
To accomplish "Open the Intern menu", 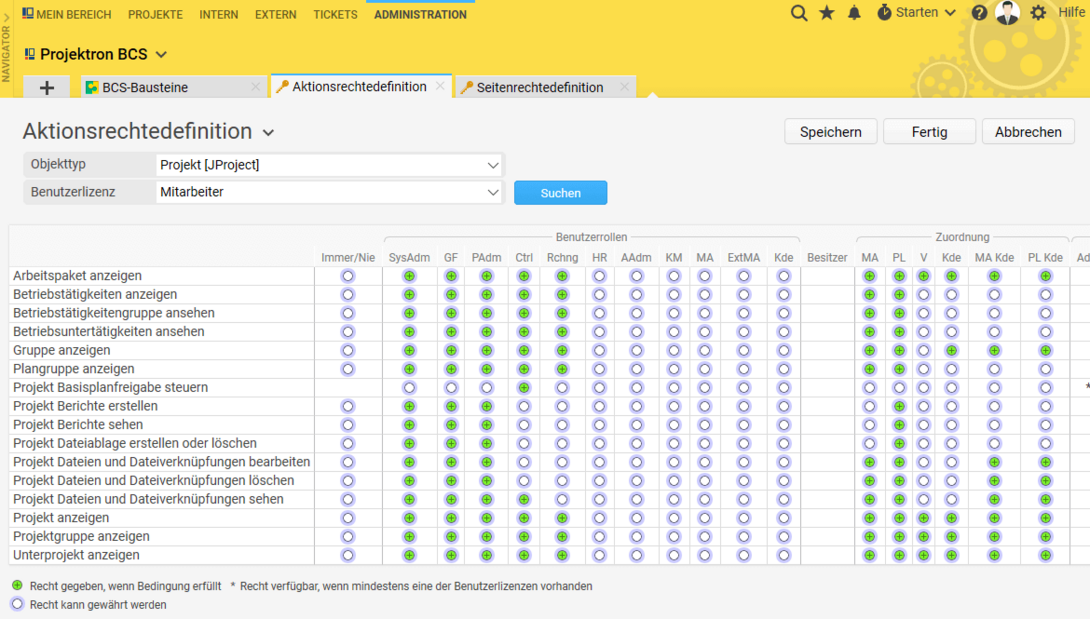I will pos(218,14).
